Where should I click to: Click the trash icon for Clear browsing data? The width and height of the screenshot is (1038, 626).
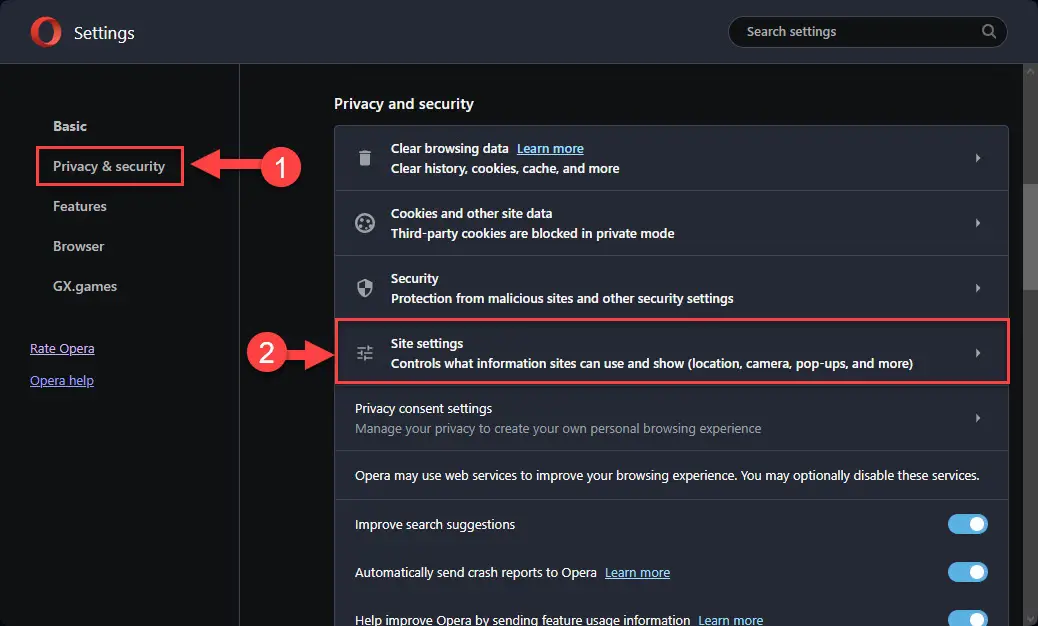click(x=365, y=157)
